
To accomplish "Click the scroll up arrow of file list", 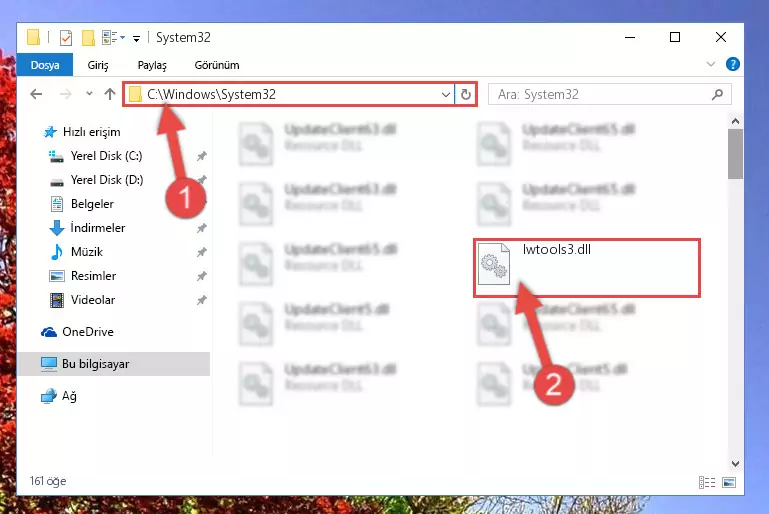I will (735, 121).
